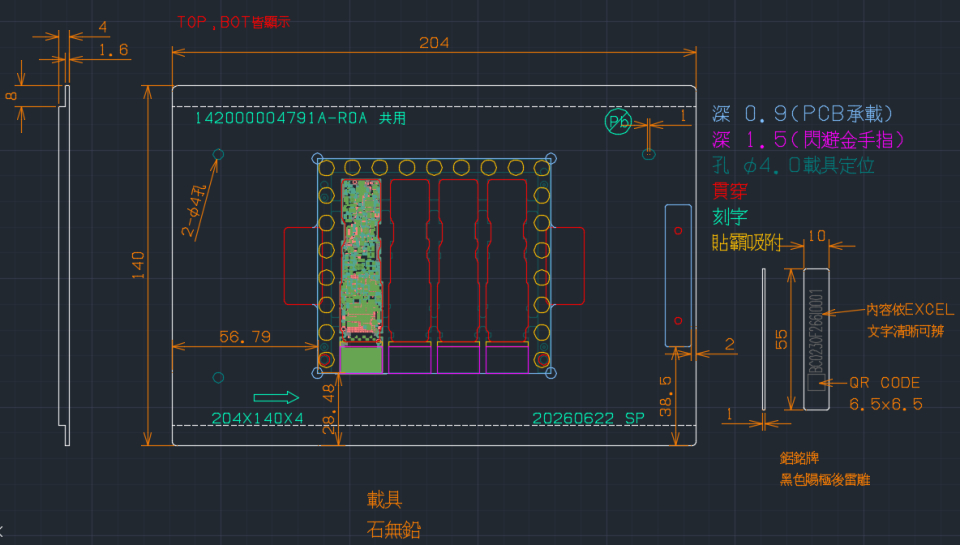Select the '204' width dimension text
This screenshot has height=545, width=960.
(x=434, y=43)
